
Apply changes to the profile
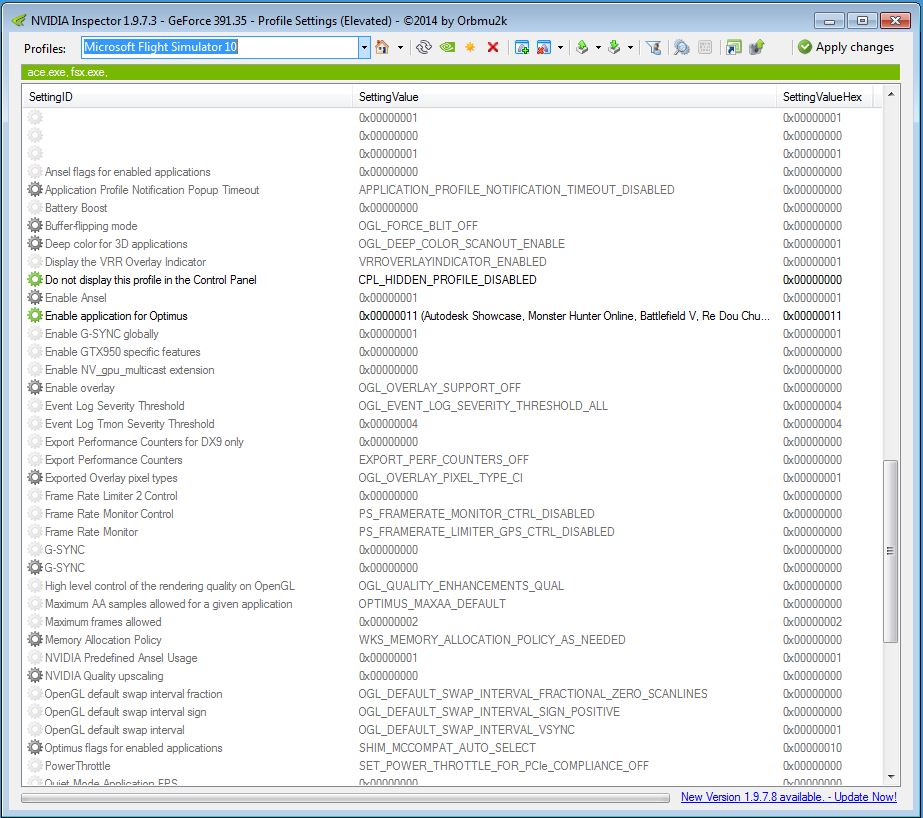tap(846, 47)
